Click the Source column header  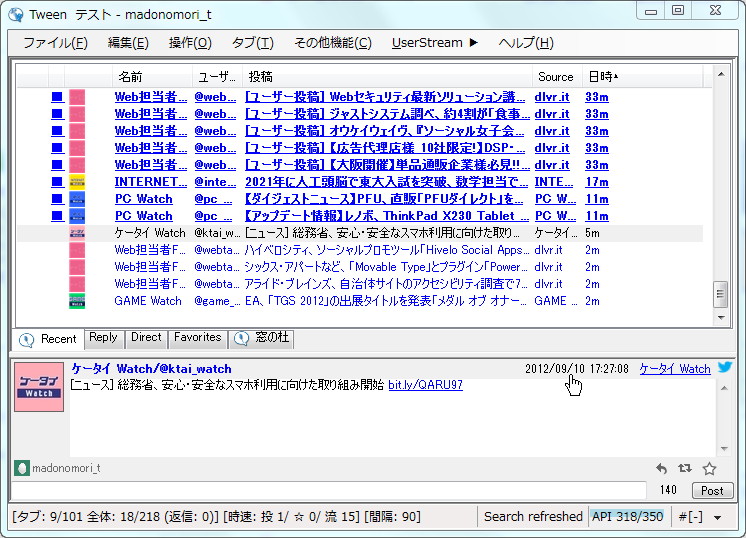pos(557,77)
